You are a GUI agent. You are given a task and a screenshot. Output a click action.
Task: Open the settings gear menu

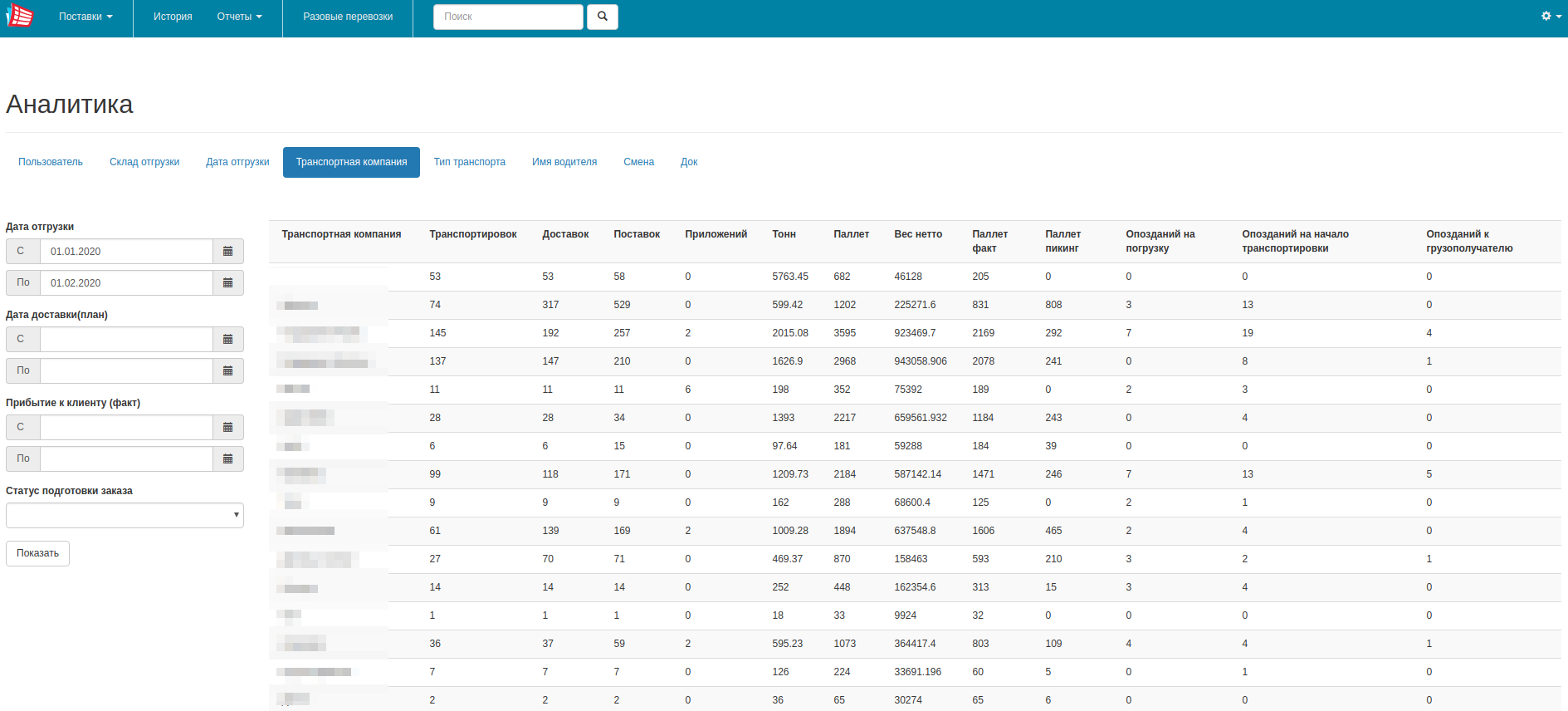point(1551,17)
